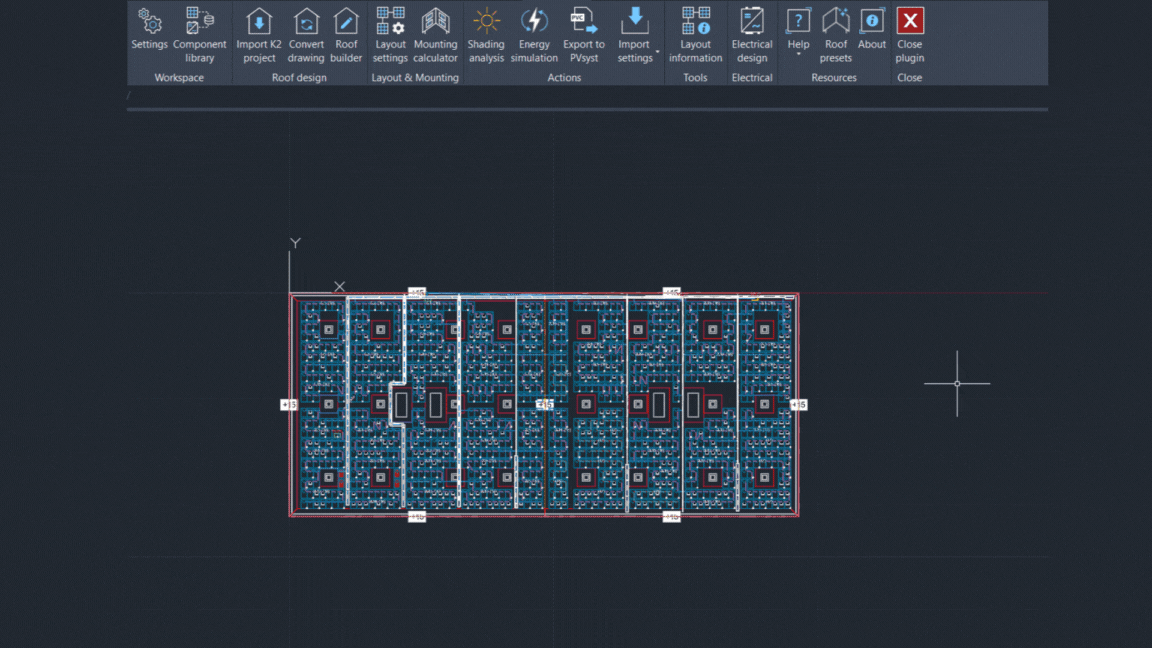Open the About dialog
Screen dimensions: 1152x648
point(871,33)
